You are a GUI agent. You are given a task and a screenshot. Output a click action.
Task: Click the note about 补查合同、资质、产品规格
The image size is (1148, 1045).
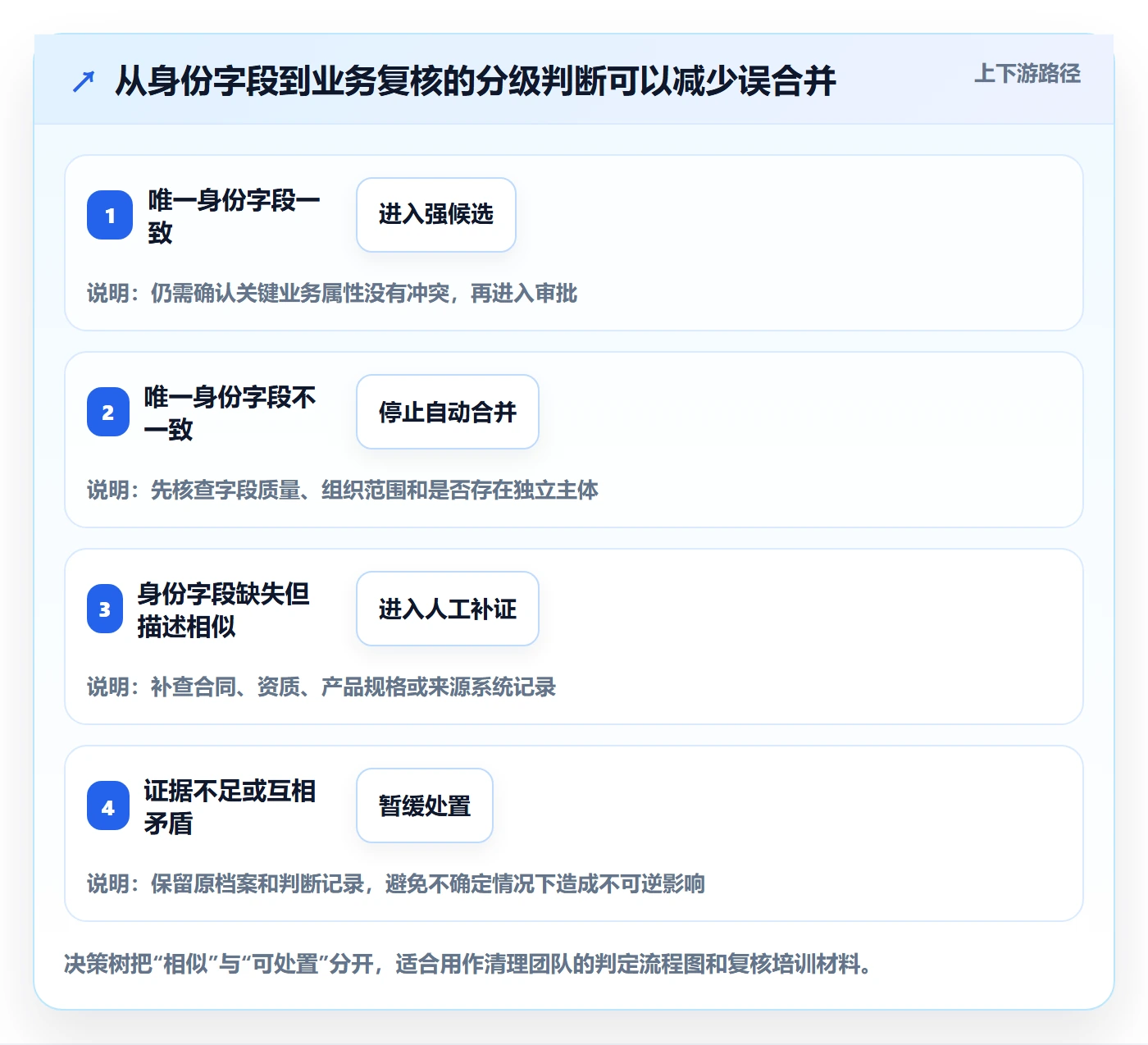(321, 687)
